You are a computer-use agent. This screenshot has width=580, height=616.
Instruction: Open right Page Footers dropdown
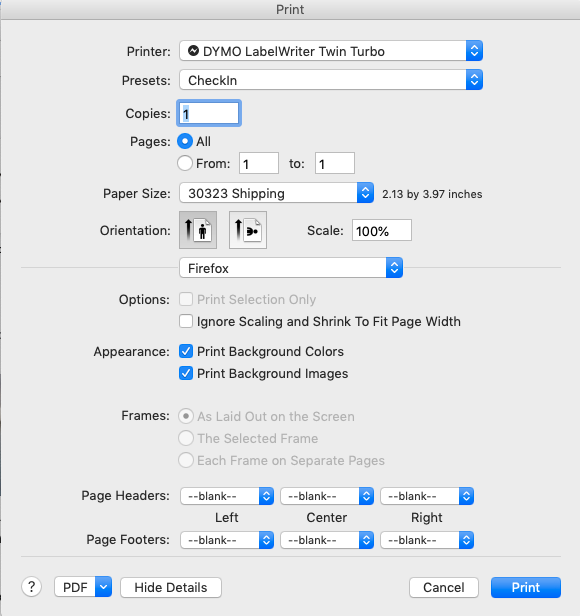pyautogui.click(x=427, y=540)
